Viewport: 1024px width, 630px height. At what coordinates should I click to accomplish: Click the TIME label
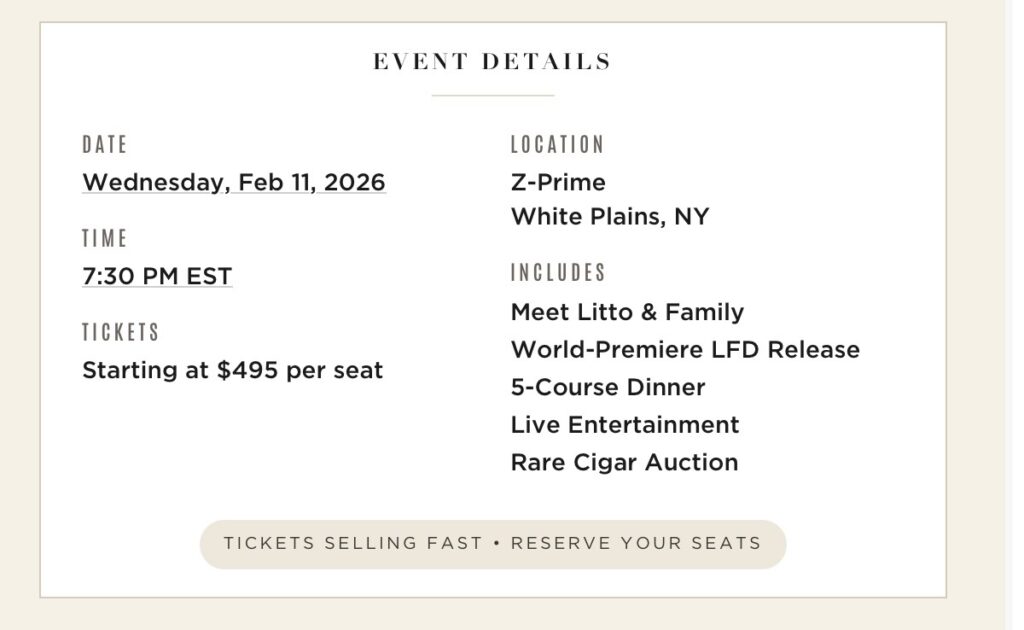105,239
